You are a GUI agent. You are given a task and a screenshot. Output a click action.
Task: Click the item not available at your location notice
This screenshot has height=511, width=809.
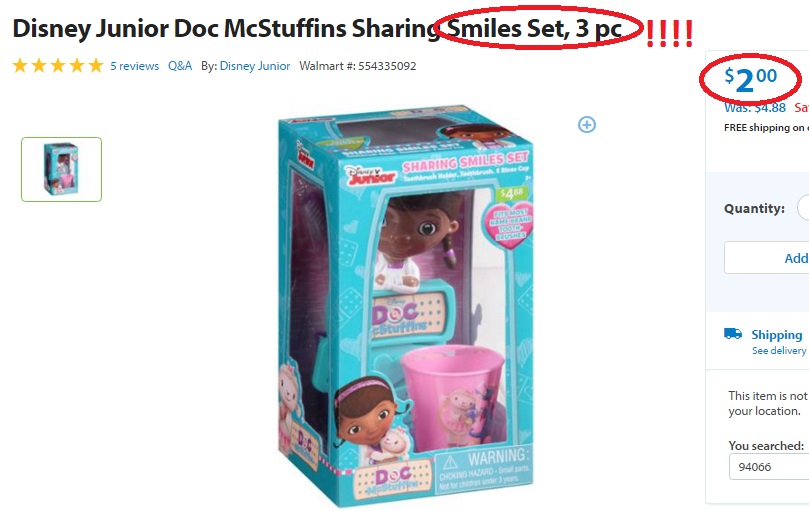coord(768,403)
